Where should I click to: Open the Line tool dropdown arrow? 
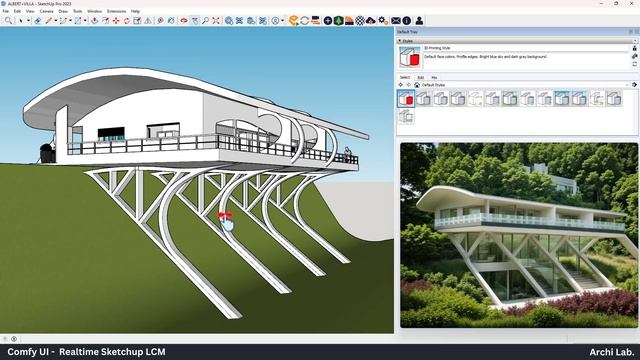pyautogui.click(x=56, y=20)
